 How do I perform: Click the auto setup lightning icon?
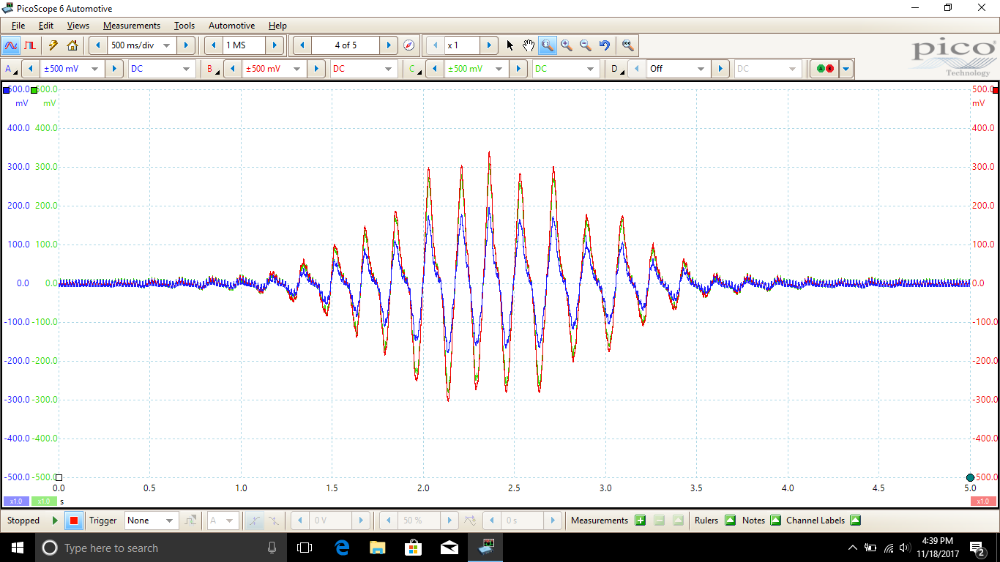tap(53, 45)
